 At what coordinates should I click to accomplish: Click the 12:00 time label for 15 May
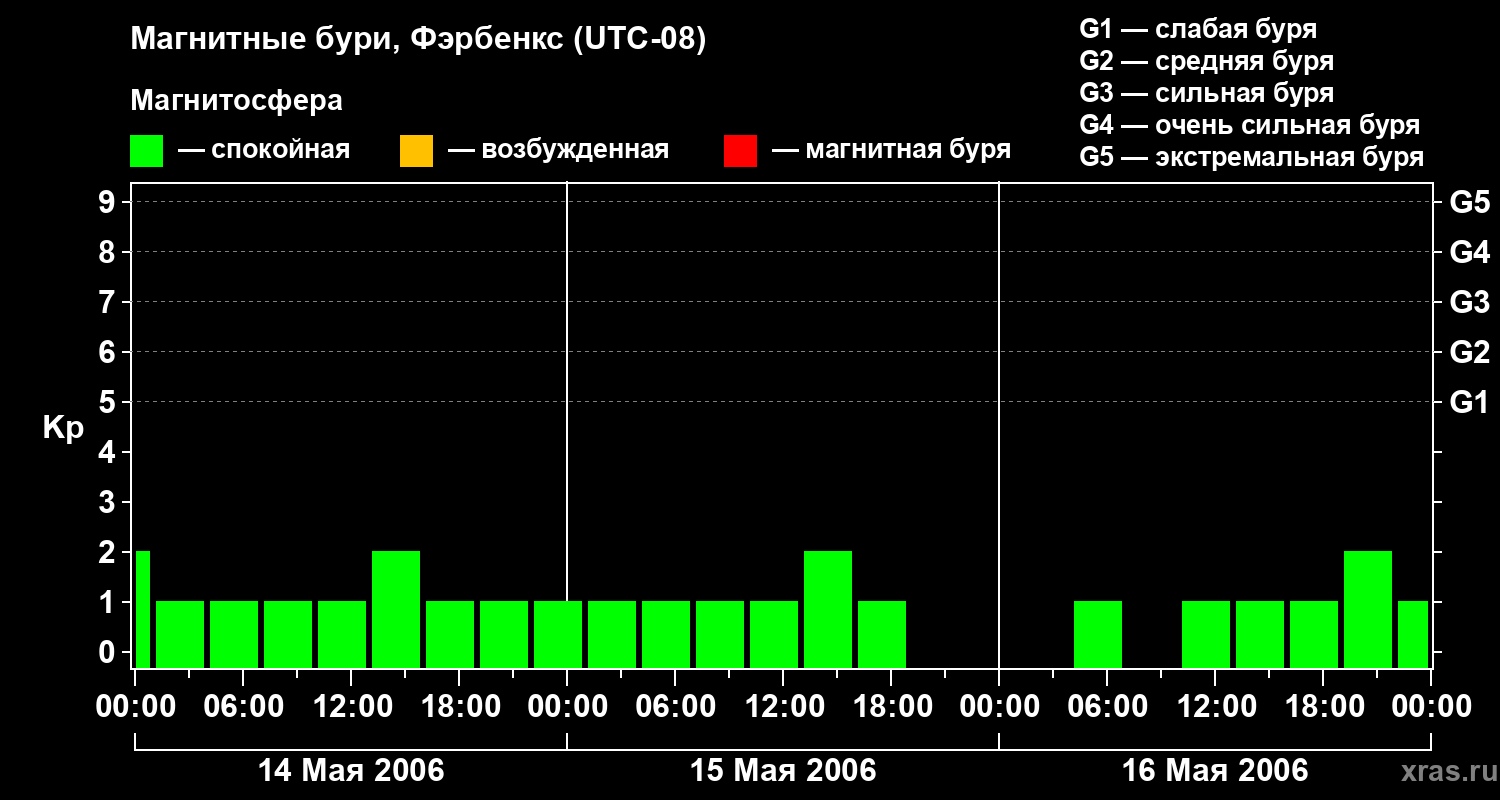click(x=783, y=707)
